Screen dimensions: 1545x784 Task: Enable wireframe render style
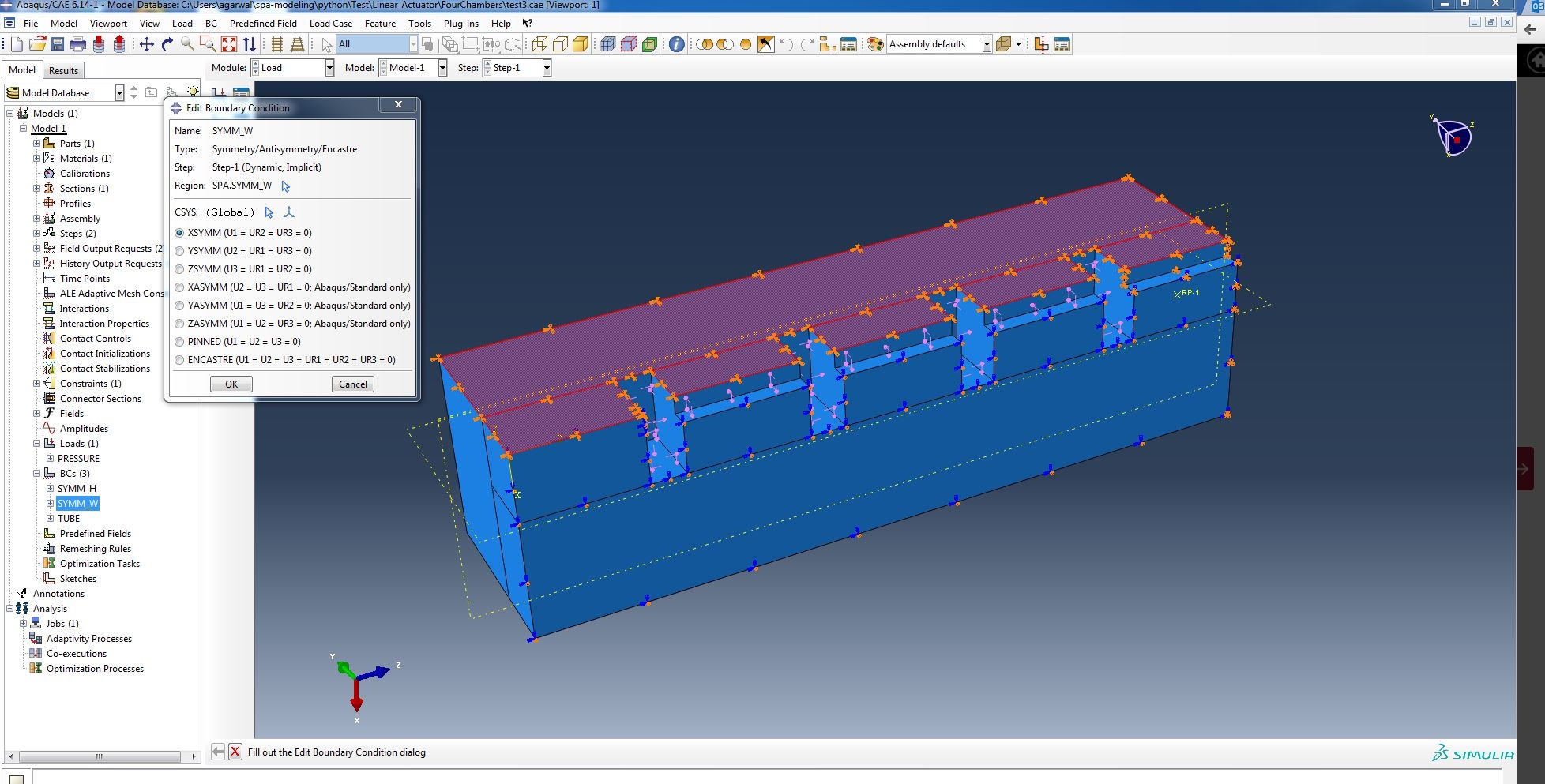539,44
